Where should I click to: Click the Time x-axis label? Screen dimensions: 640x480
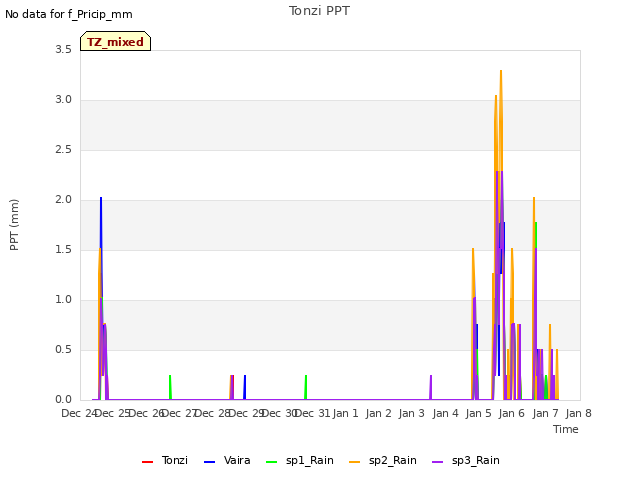coord(566,429)
